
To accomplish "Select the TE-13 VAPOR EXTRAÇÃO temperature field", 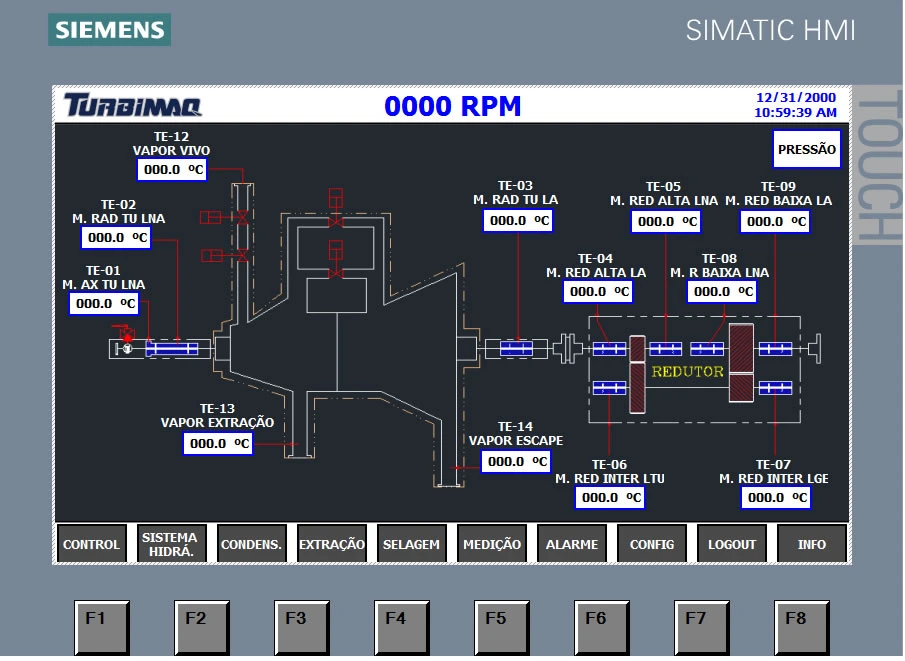I will click(218, 443).
